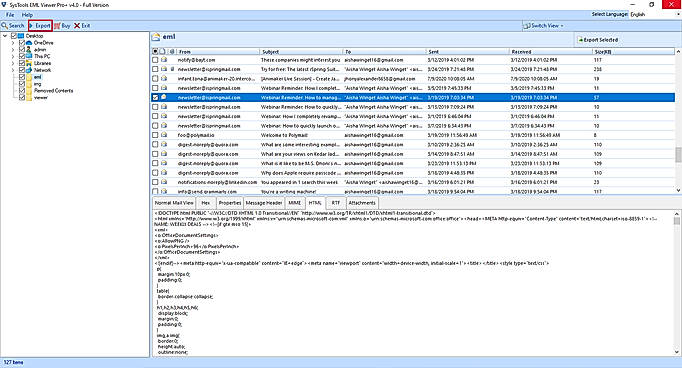Check the foo@polymail.io email checkbox

[155, 135]
